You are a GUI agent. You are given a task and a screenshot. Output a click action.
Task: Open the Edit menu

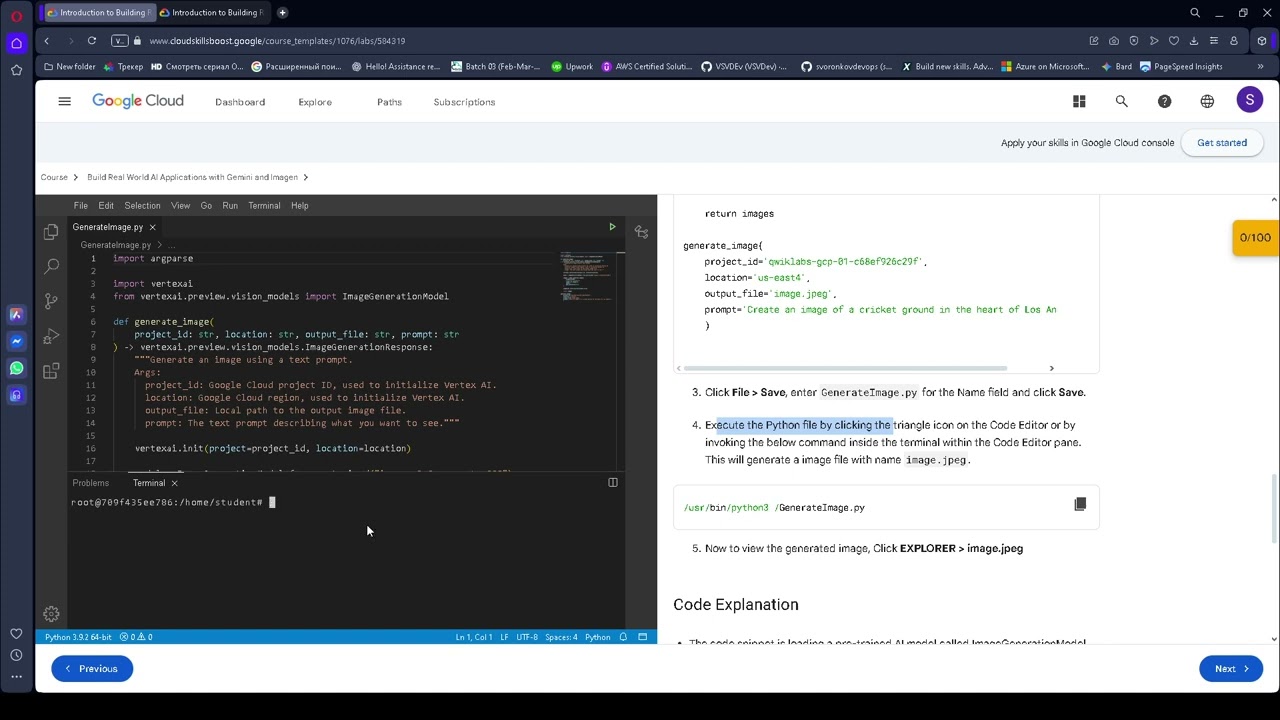(x=106, y=205)
